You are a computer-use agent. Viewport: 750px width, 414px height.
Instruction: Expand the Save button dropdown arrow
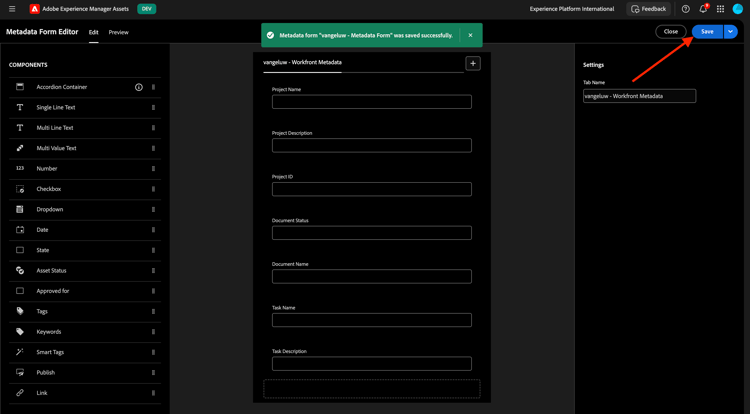coord(730,32)
